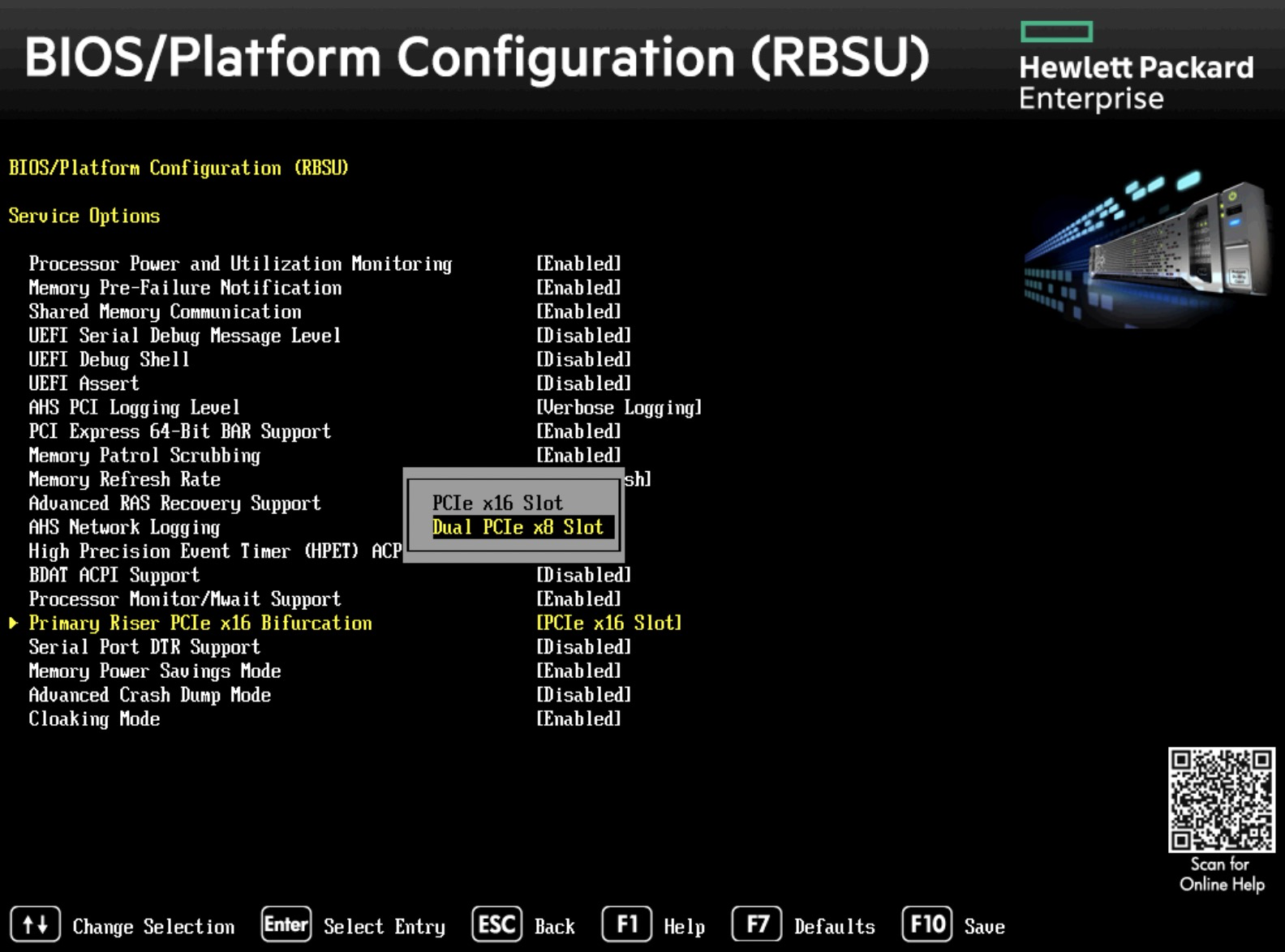
Task: Toggle Memory Patrol Scrubbing Enabled value
Action: 578,456
